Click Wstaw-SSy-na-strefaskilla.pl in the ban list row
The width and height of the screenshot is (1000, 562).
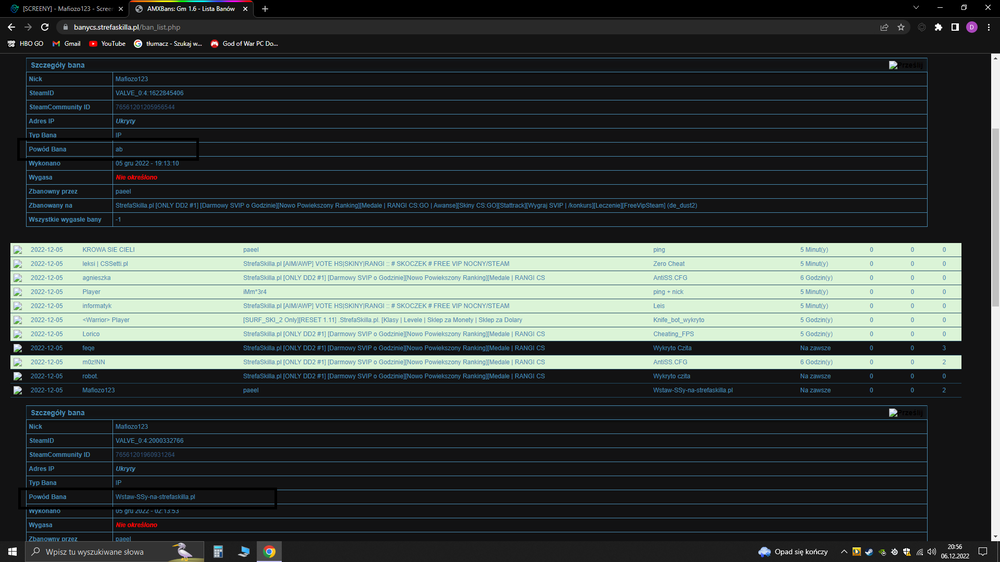click(693, 390)
